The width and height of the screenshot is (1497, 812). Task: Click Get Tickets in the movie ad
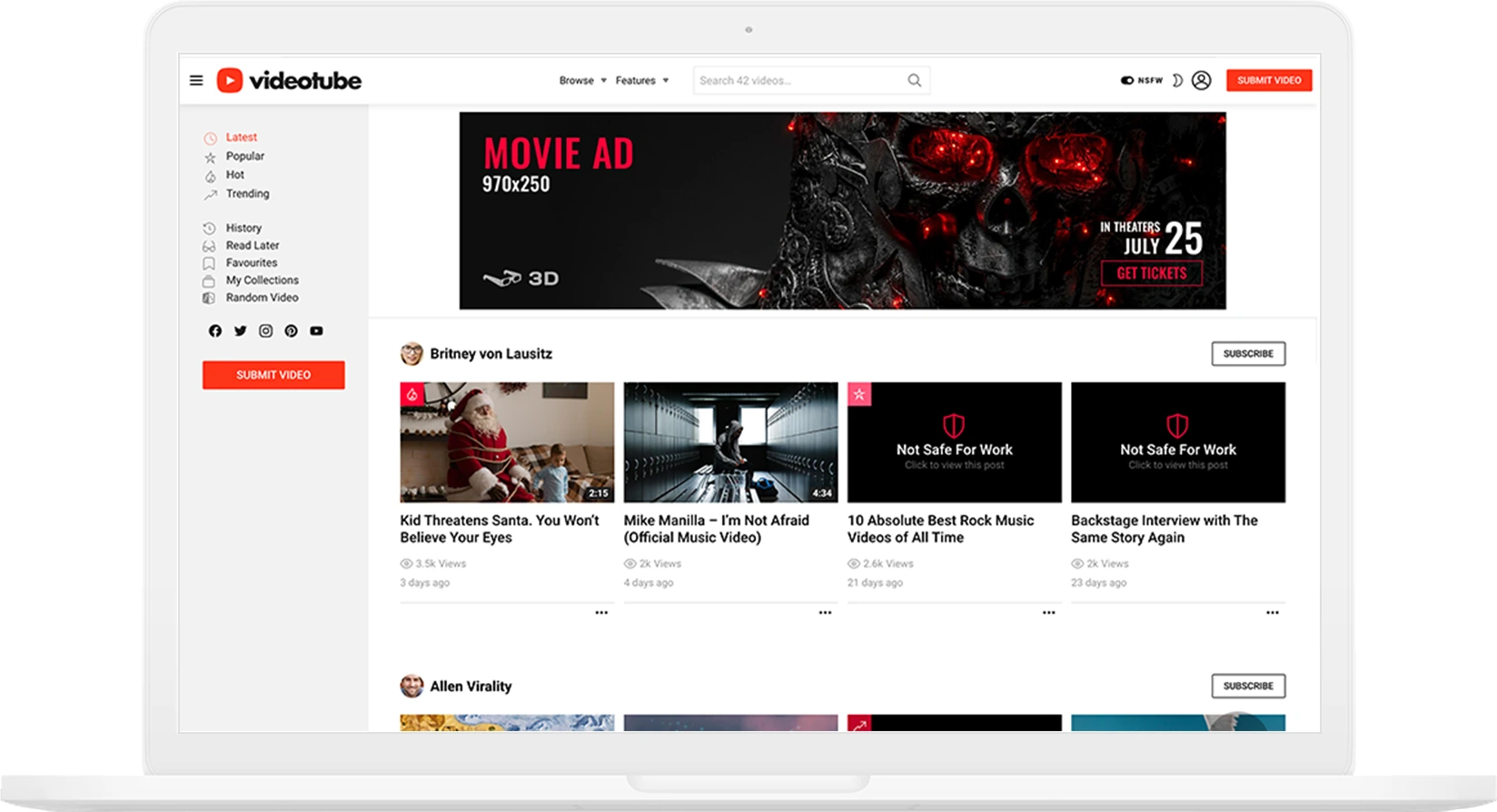coord(1152,273)
